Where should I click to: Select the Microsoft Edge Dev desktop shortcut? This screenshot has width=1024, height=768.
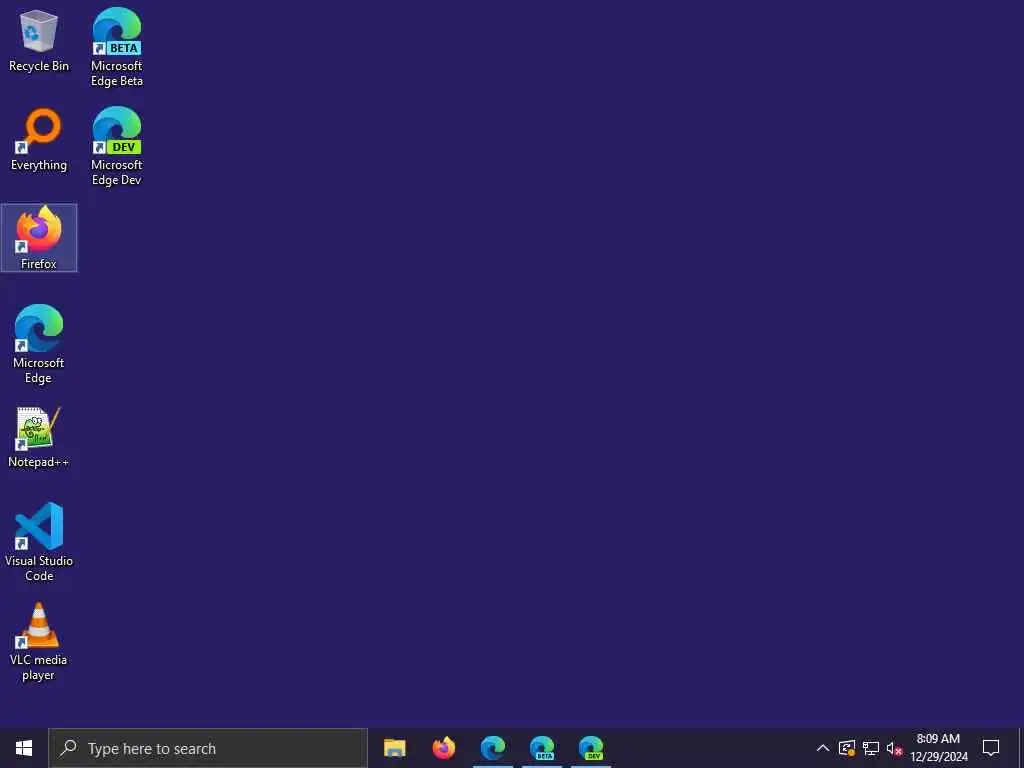(x=117, y=146)
